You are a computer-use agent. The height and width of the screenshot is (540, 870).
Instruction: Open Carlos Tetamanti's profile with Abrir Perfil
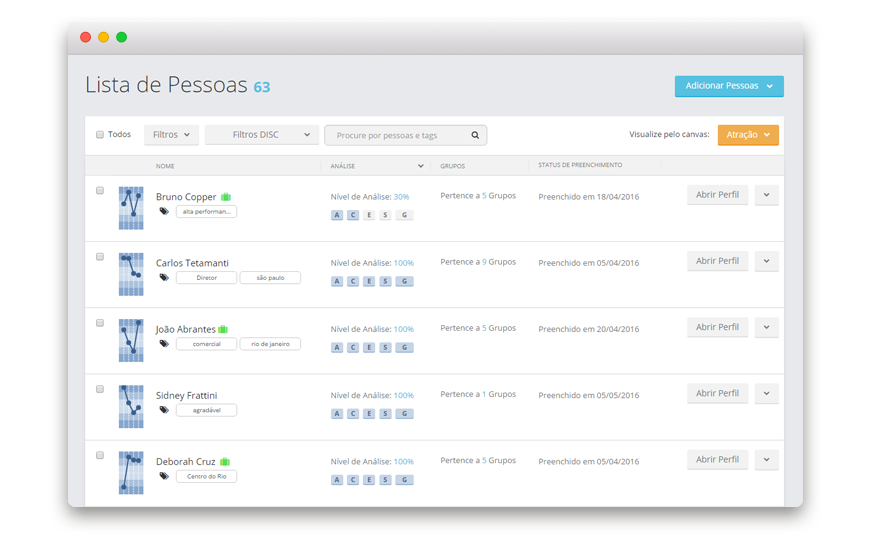point(717,261)
